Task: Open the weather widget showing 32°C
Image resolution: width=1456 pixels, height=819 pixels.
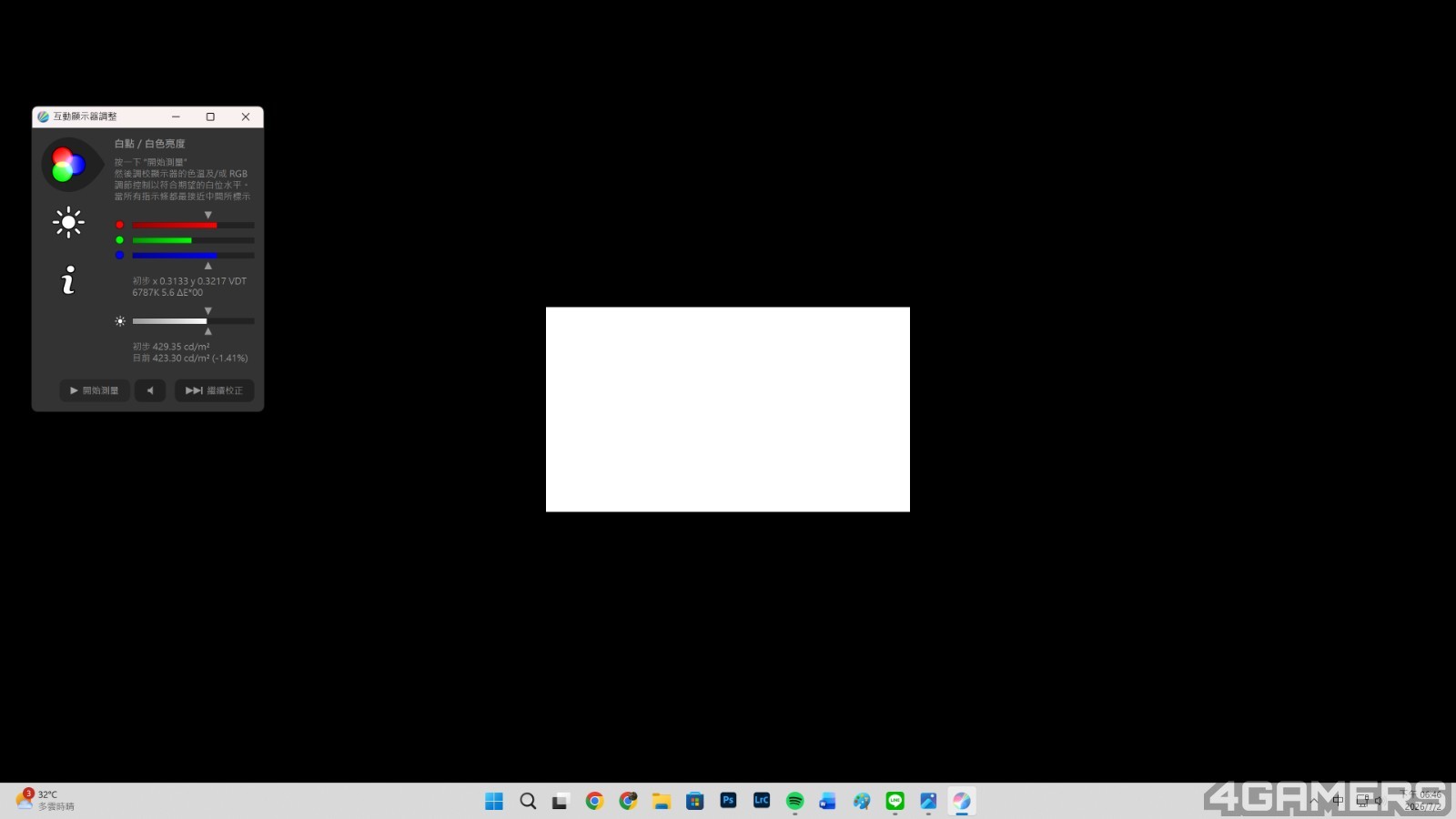Action: [45, 801]
